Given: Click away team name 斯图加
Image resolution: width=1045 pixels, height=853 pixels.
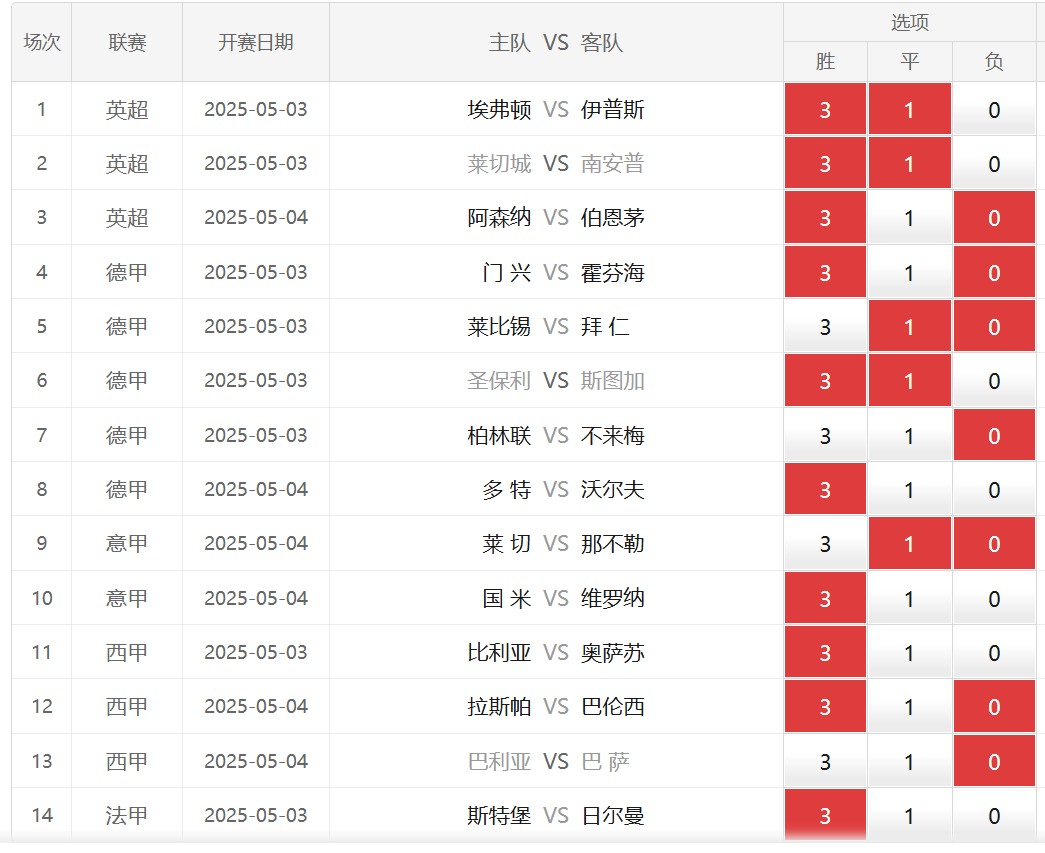Looking at the screenshot, I should click(612, 381).
